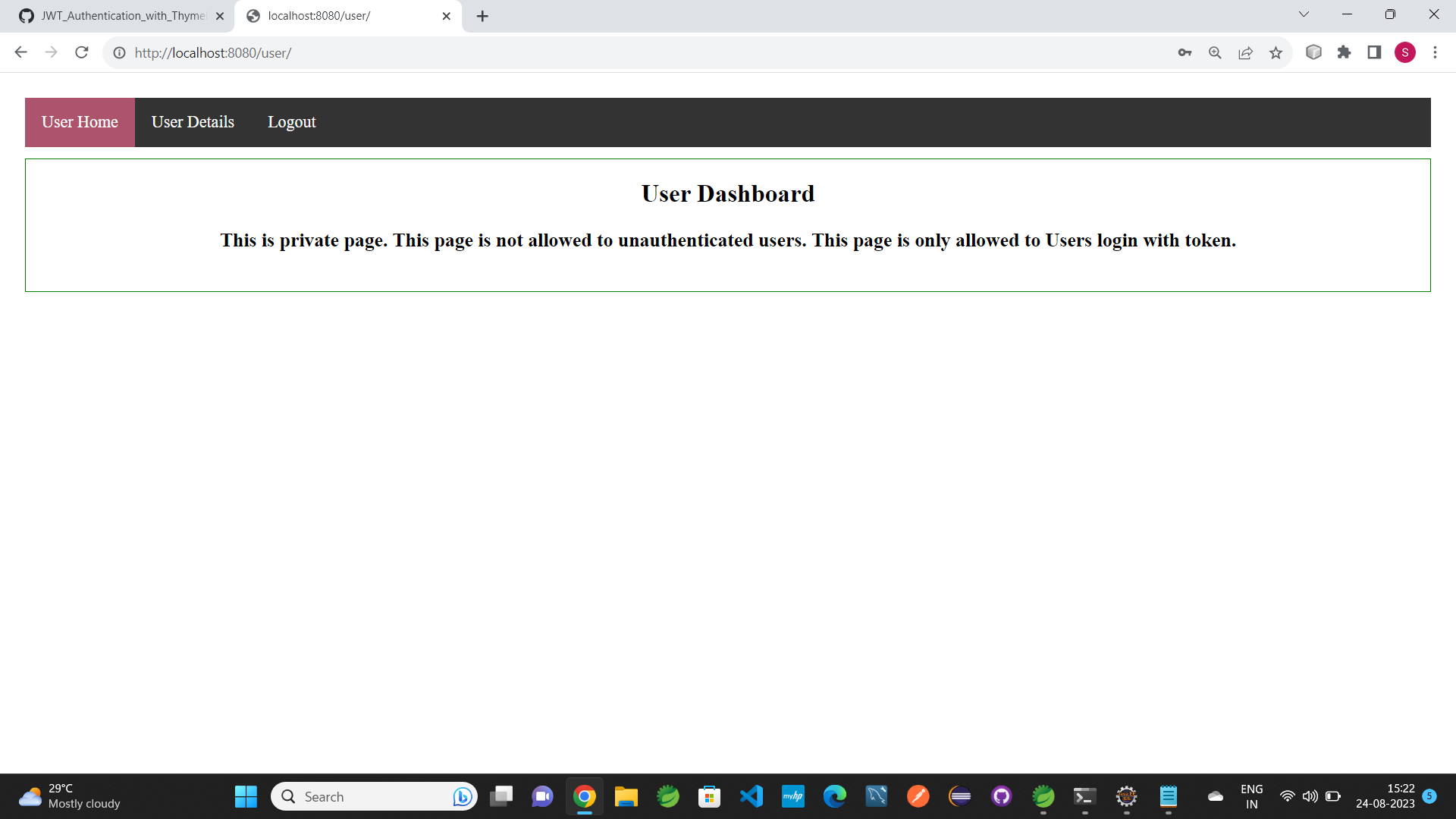Click the site information icon
The height and width of the screenshot is (819, 1456).
(x=119, y=52)
